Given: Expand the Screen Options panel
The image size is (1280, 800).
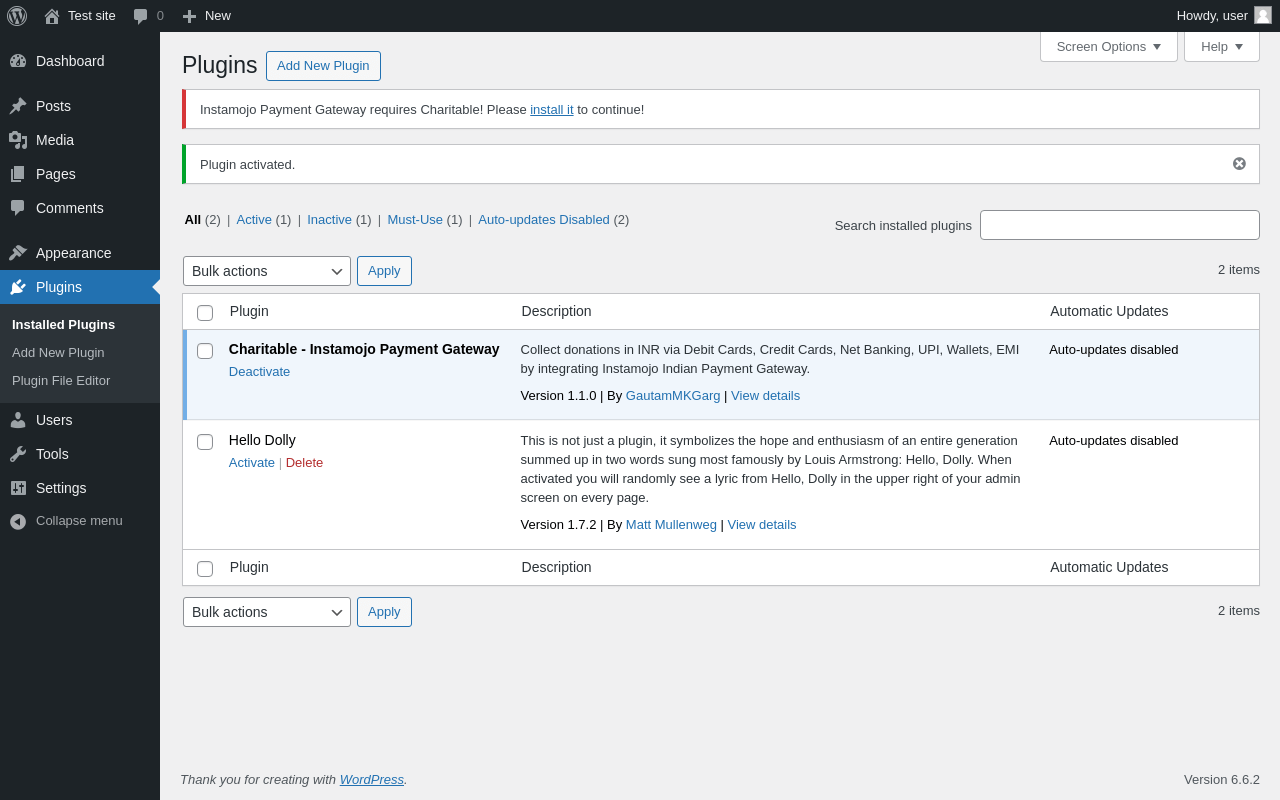Looking at the screenshot, I should [x=1108, y=46].
